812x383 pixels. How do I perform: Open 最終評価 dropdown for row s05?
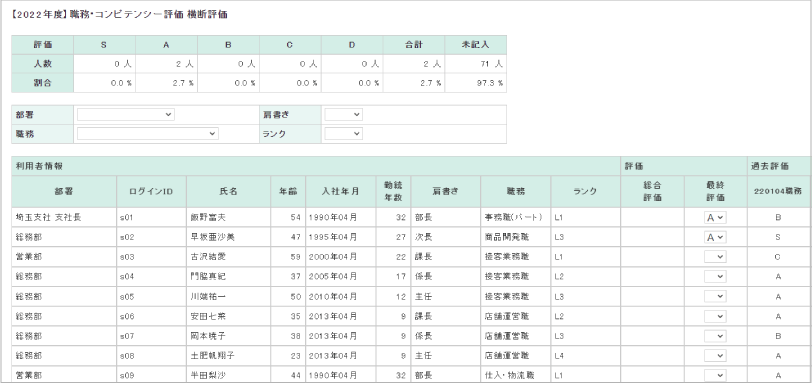pyautogui.click(x=715, y=297)
